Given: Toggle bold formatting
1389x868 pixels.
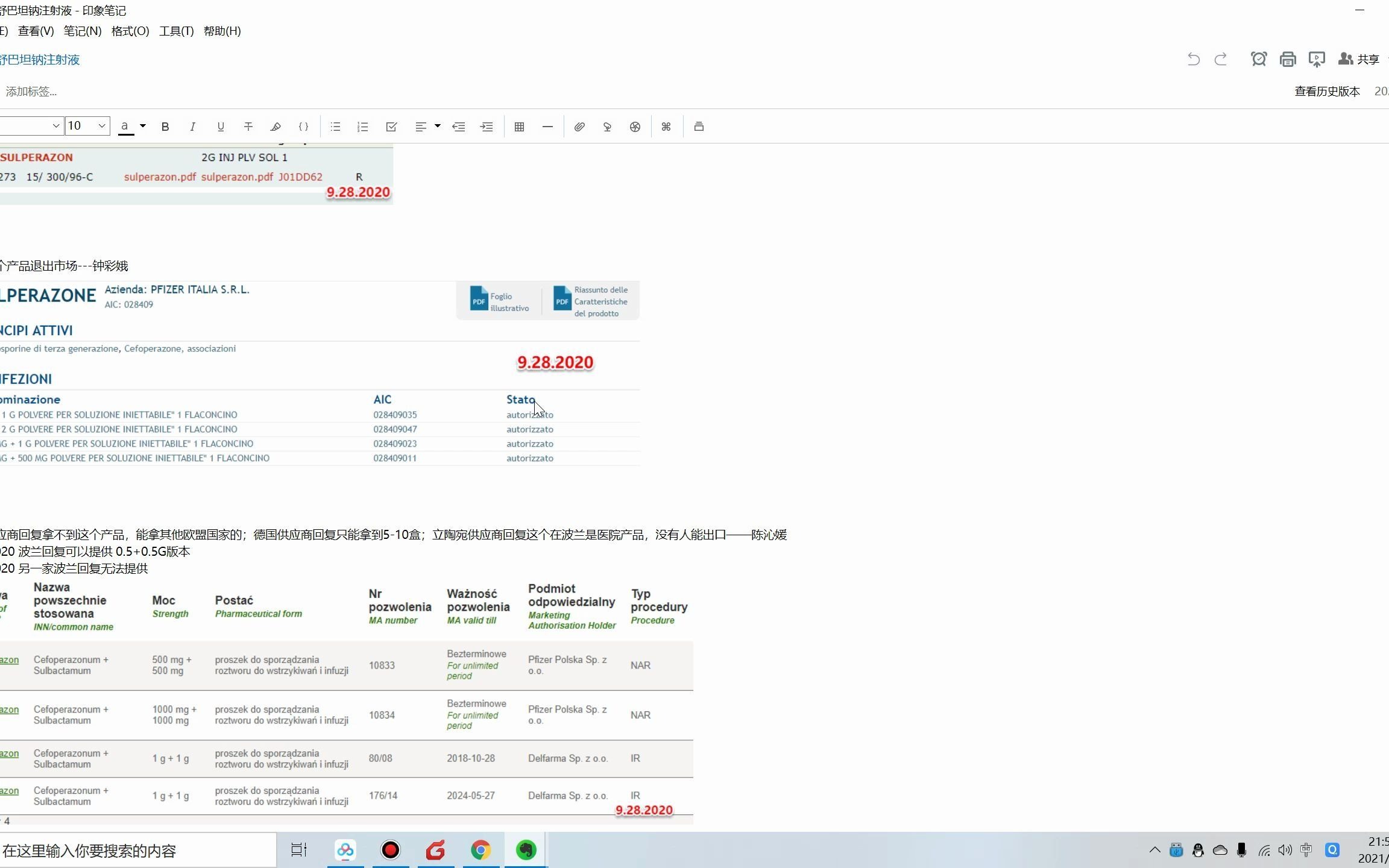Looking at the screenshot, I should [x=165, y=127].
